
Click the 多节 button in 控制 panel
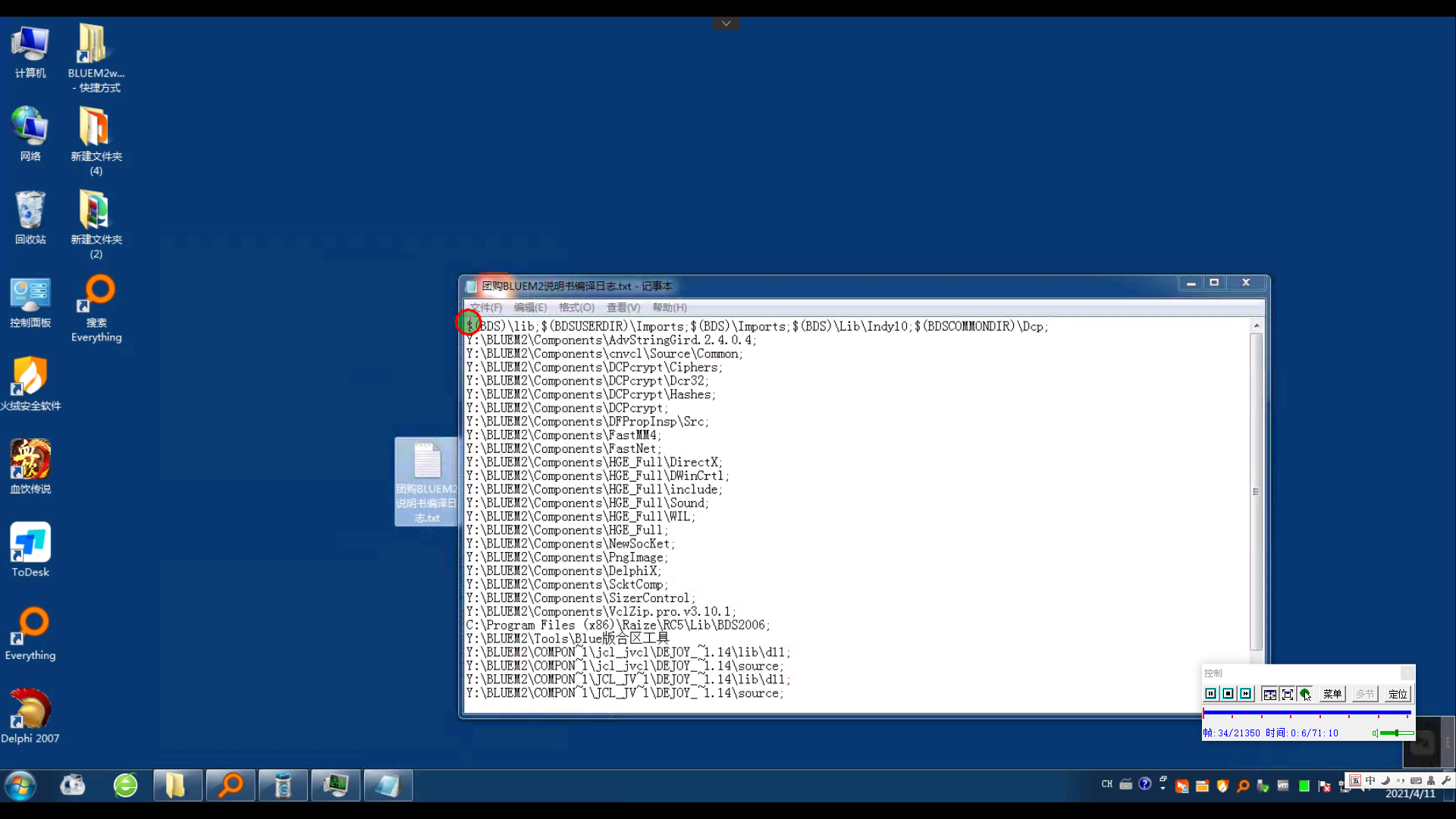click(1365, 694)
